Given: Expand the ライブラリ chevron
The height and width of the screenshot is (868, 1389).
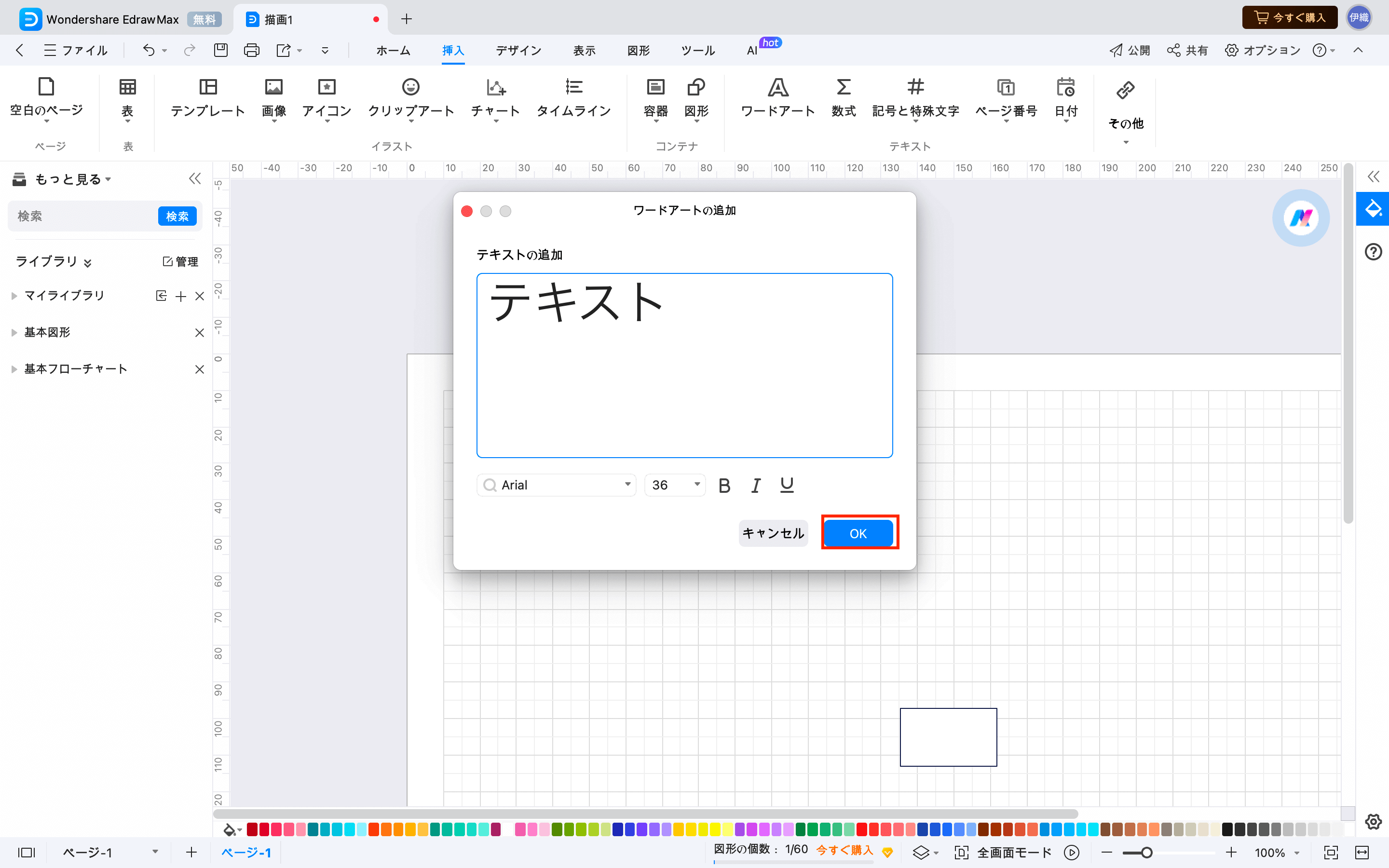Looking at the screenshot, I should 87,263.
